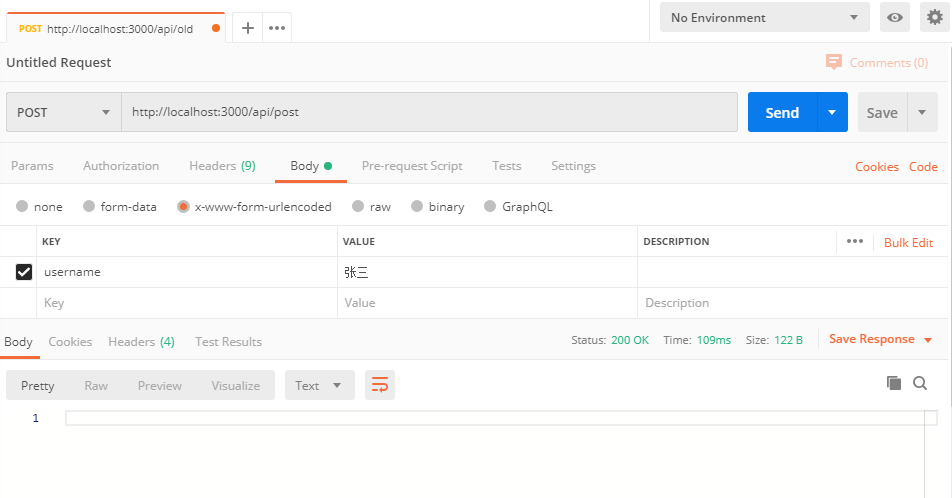Open manage environments gear icon
The image size is (952, 498).
[x=935, y=18]
